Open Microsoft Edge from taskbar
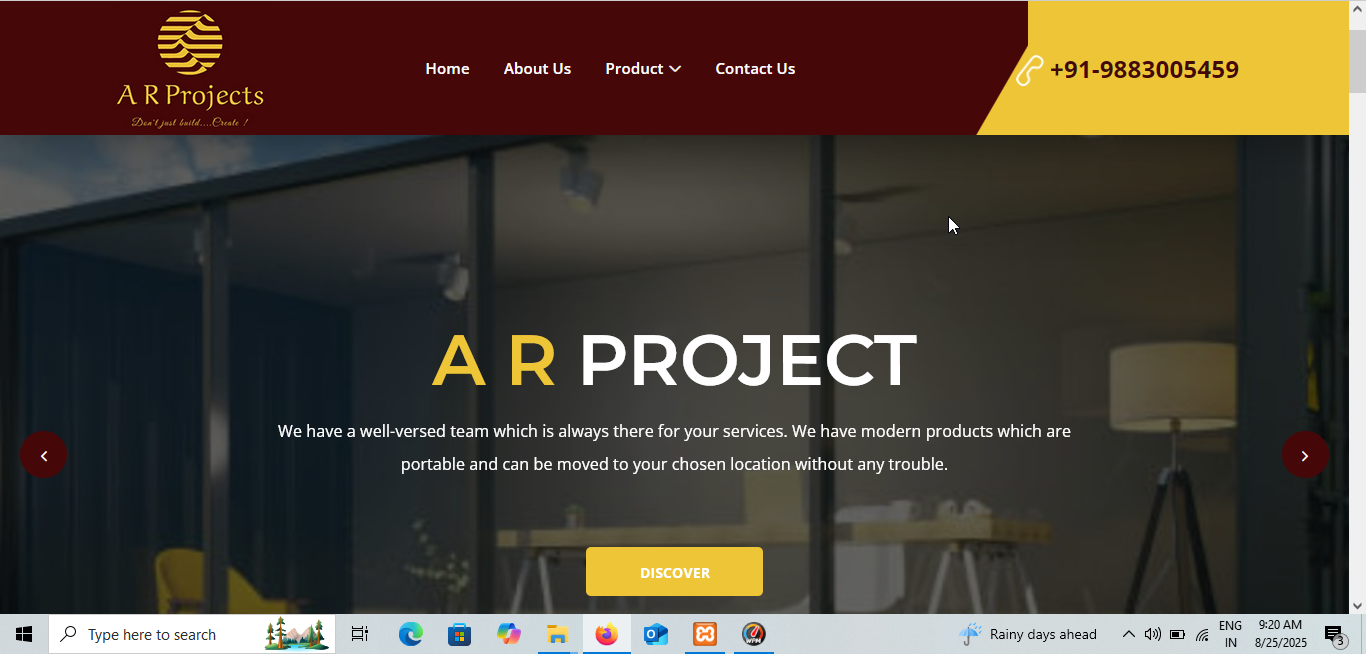The width and height of the screenshot is (1366, 654). (410, 634)
